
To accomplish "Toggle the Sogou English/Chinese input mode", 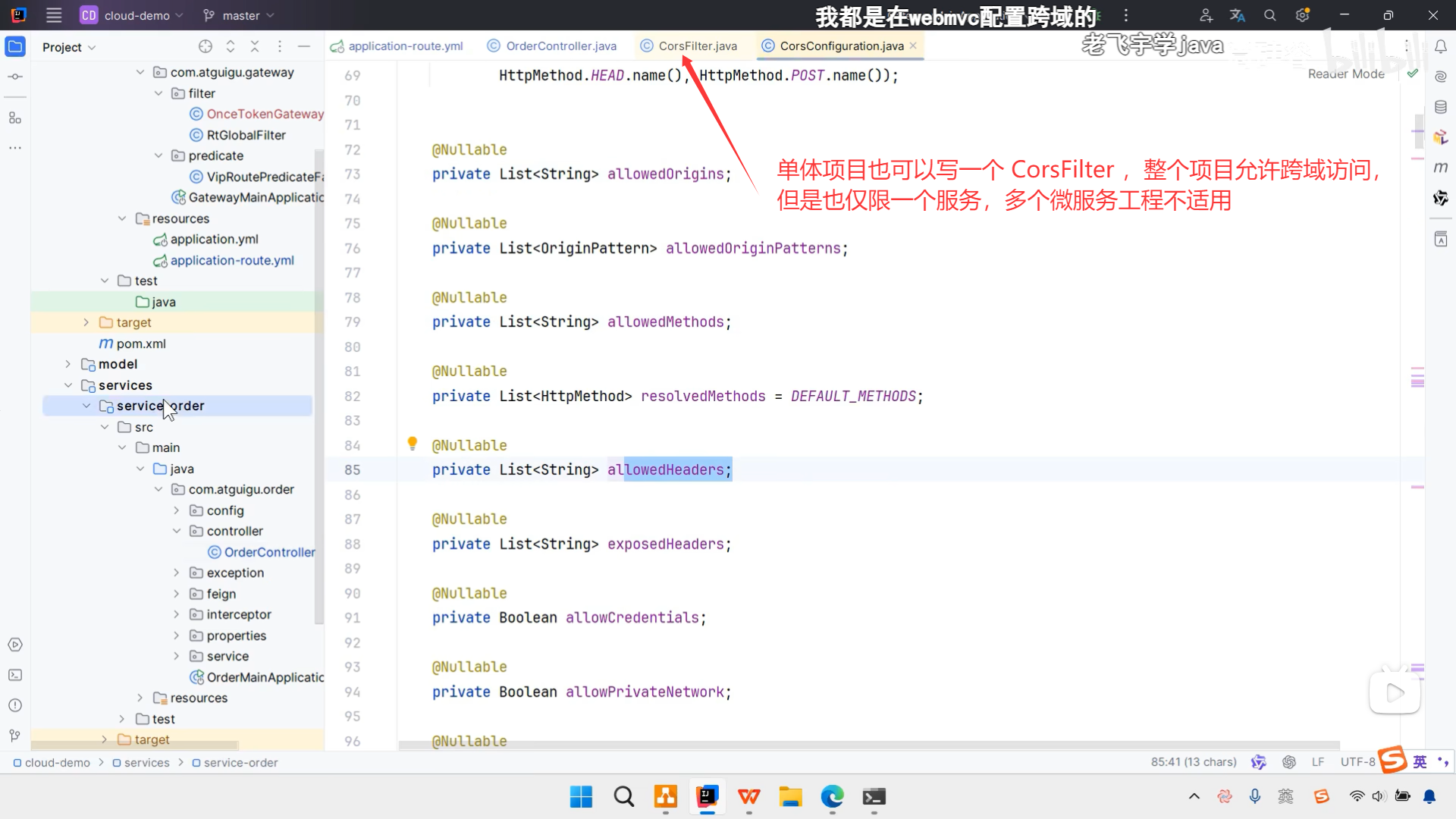I will tap(1420, 761).
